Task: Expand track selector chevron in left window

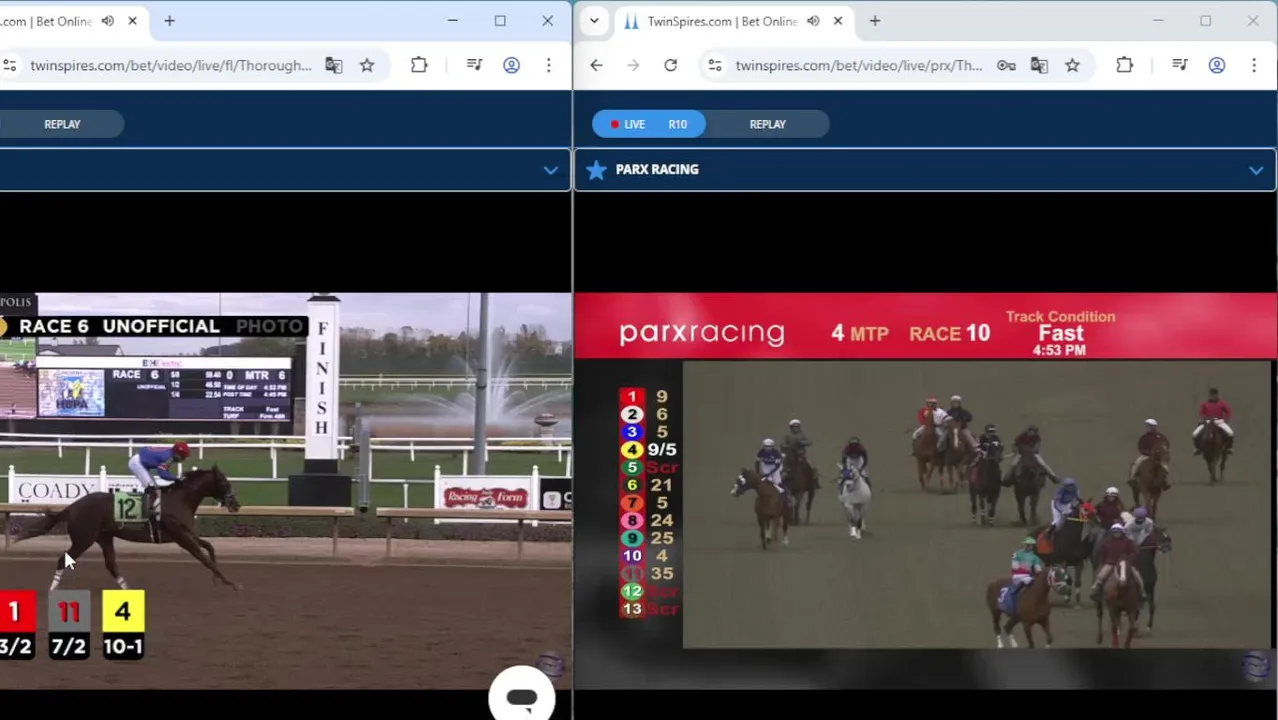Action: pyautogui.click(x=550, y=170)
